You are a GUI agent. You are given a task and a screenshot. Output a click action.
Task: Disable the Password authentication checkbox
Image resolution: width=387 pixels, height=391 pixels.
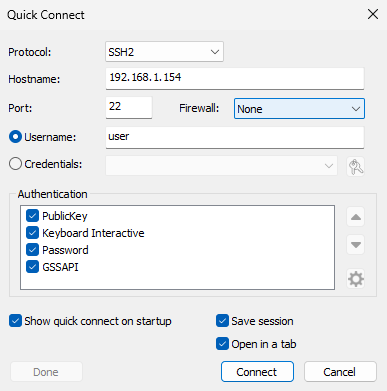click(32, 250)
